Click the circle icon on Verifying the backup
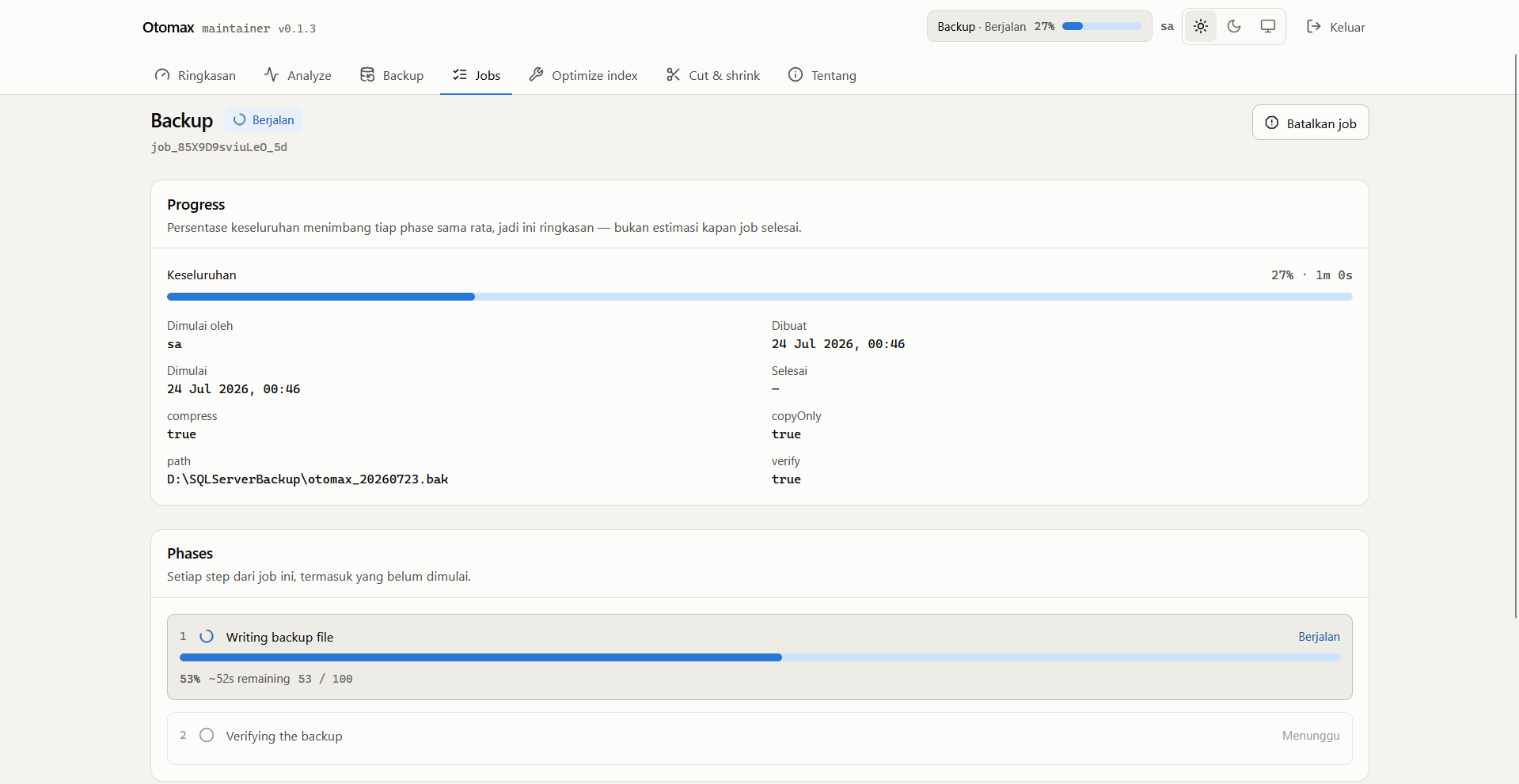Screen dimensions: 1519x784 [x=207, y=735]
